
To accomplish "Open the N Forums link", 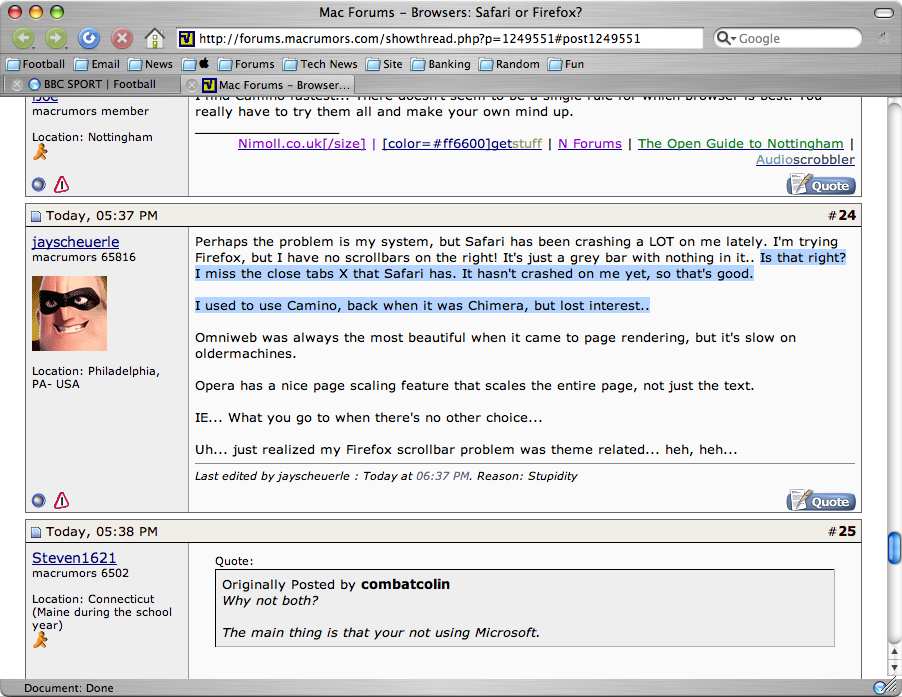I will click(590, 144).
